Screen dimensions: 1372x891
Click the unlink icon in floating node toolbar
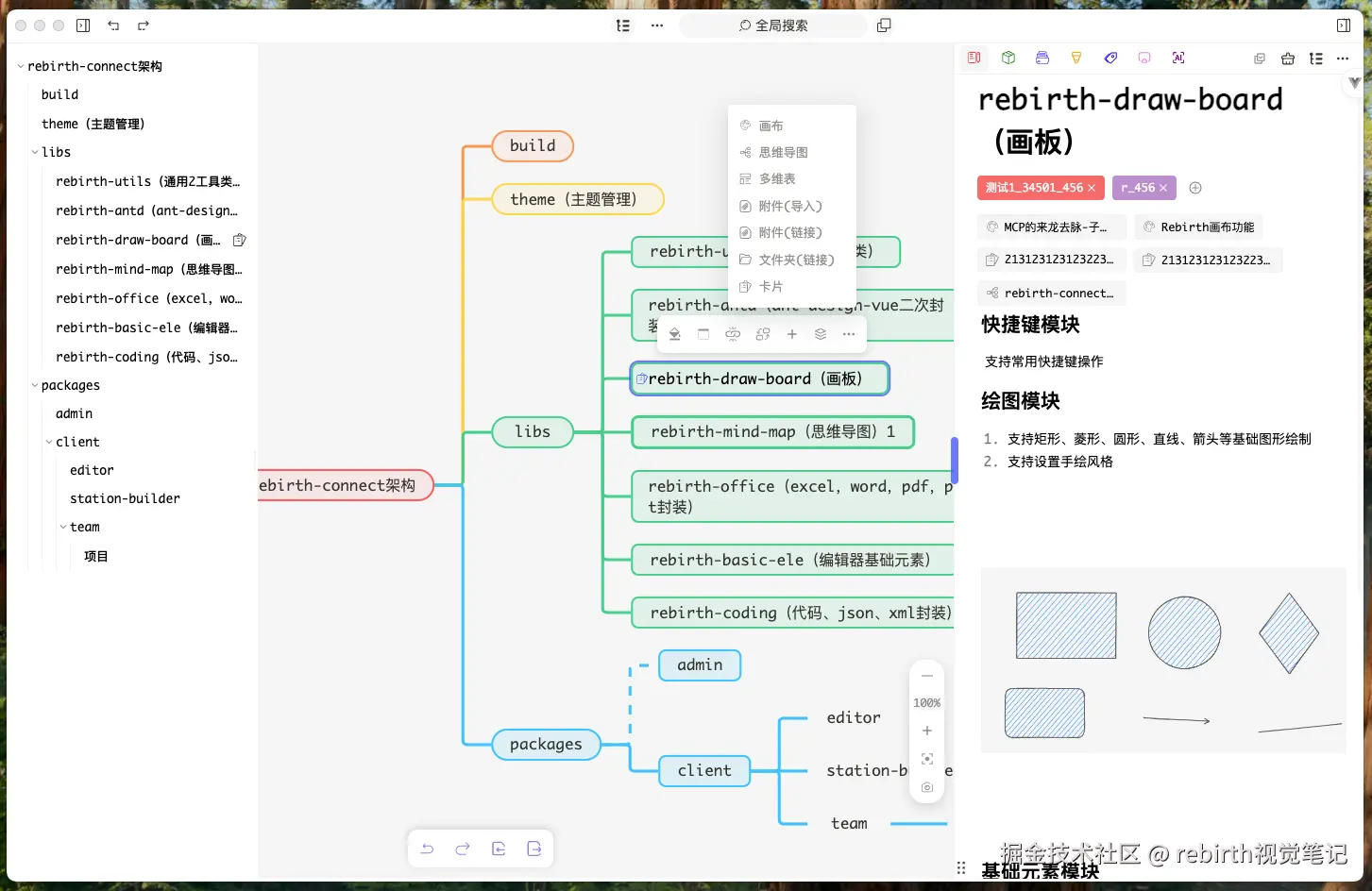[x=732, y=333]
